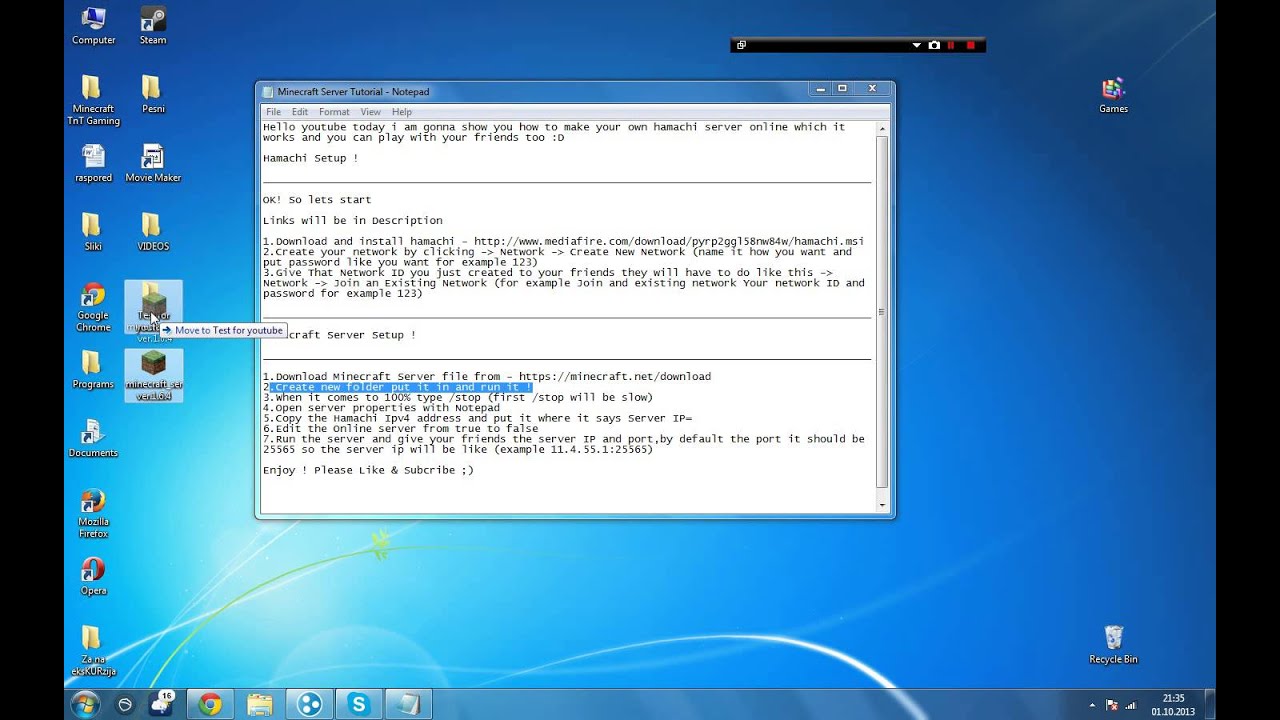The width and height of the screenshot is (1280, 720).
Task: Select the VIDEOS folder icon
Action: pos(153,231)
